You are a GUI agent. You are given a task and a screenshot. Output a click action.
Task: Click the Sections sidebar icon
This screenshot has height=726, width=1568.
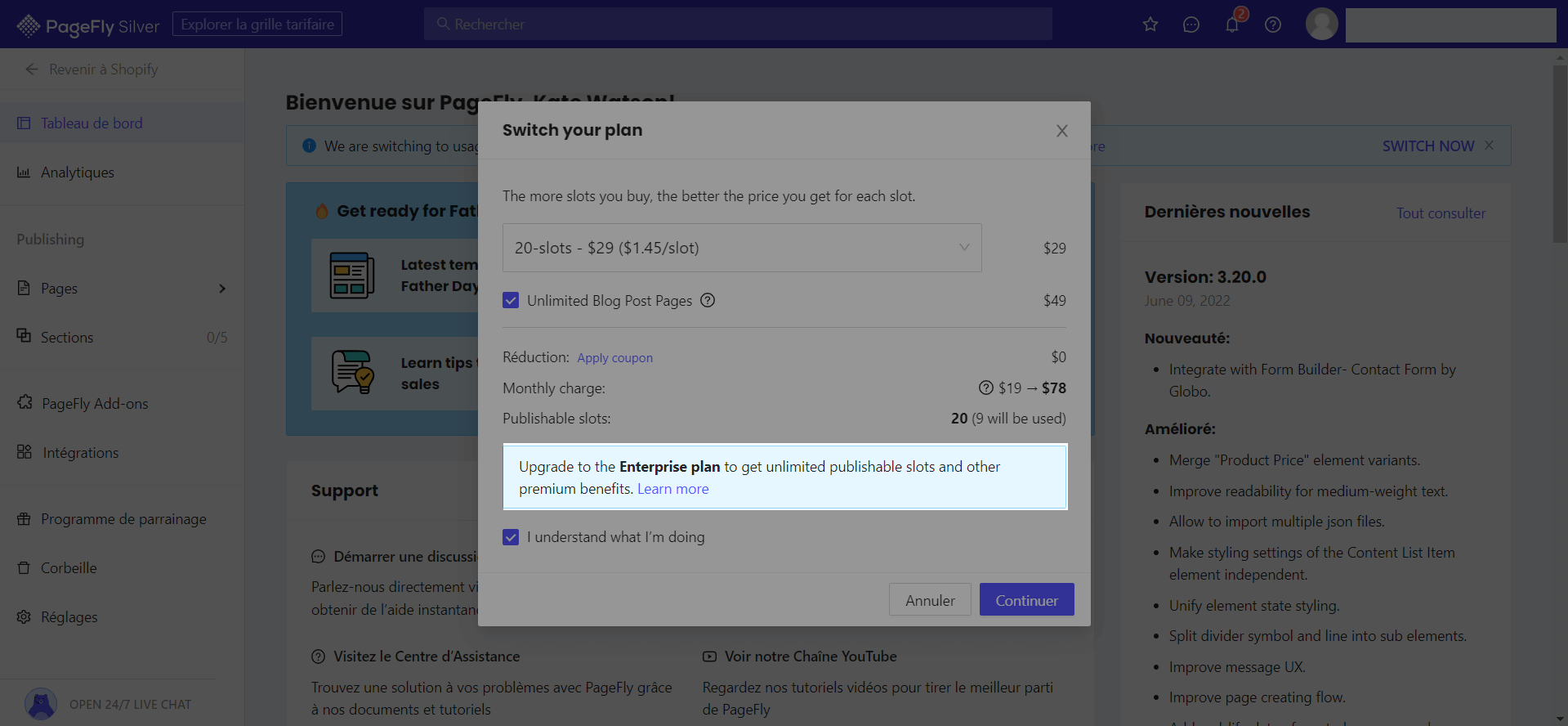click(24, 336)
